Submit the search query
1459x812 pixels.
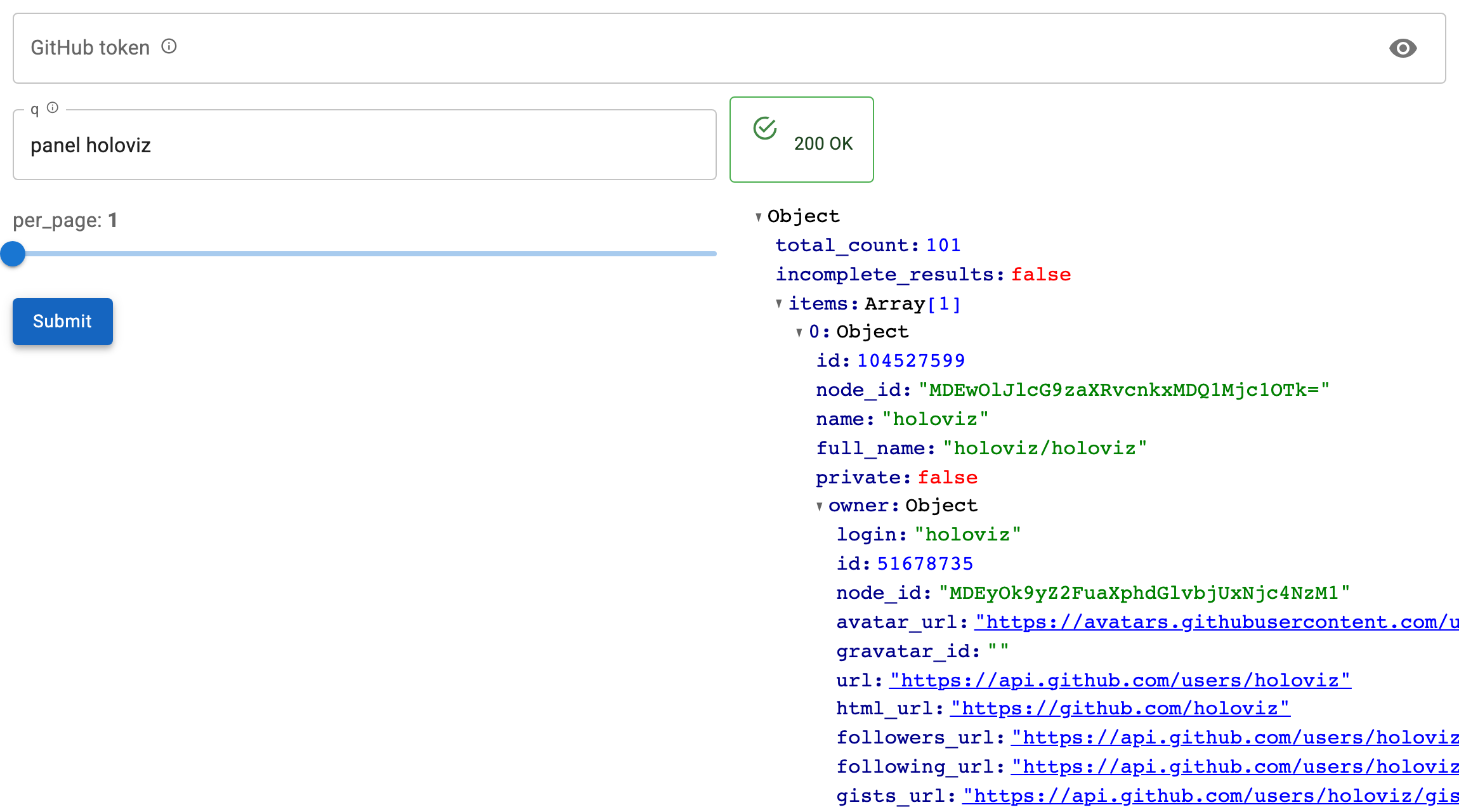[63, 322]
